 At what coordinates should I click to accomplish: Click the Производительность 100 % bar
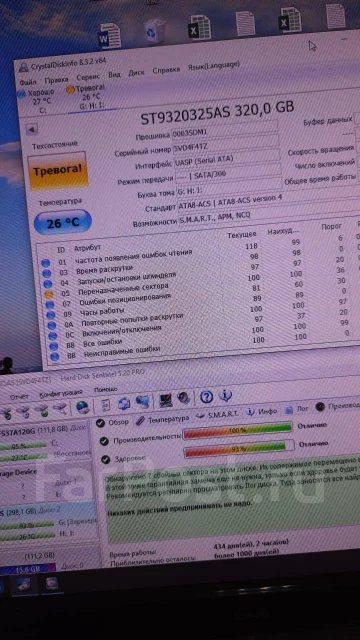pyautogui.click(x=238, y=430)
